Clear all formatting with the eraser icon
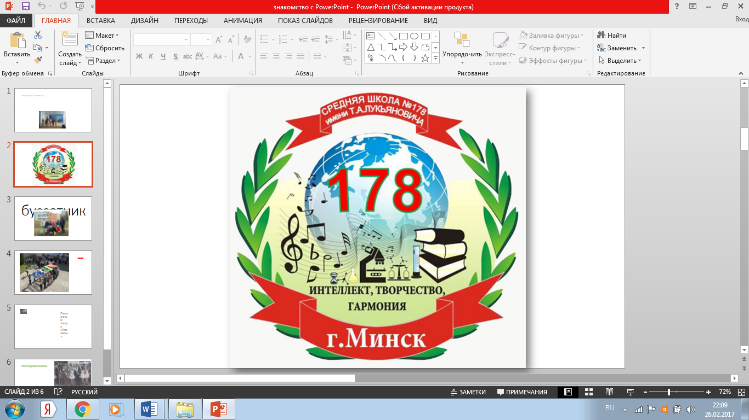 247,40
